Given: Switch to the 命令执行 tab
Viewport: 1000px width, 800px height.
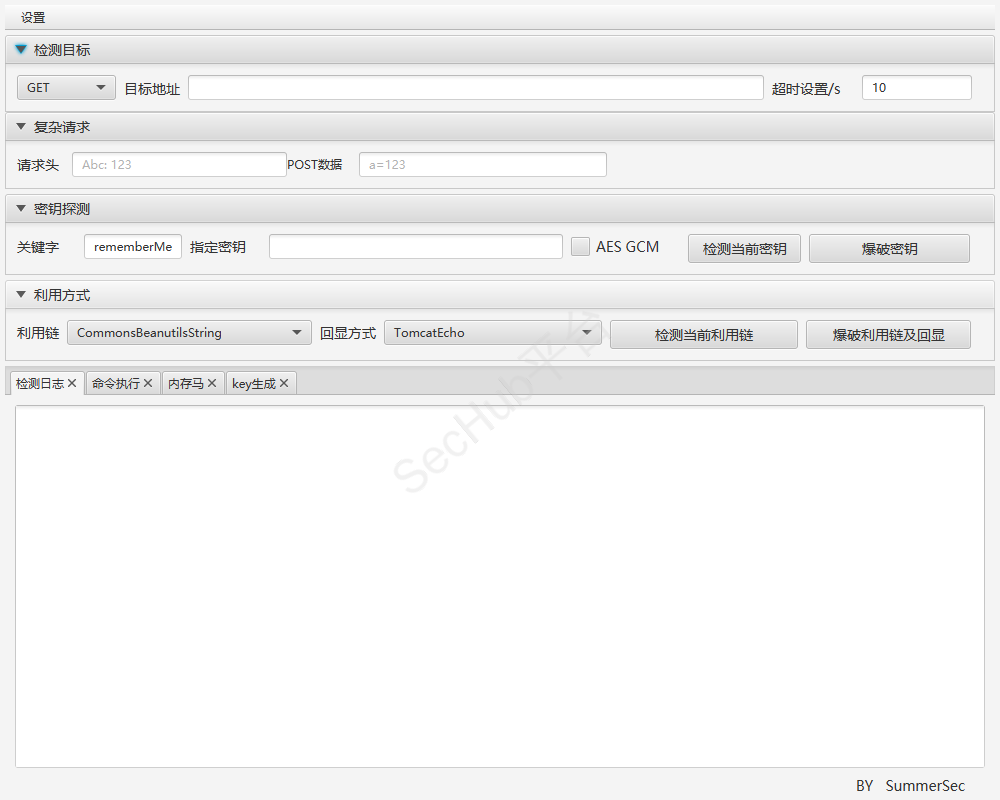Looking at the screenshot, I should [115, 384].
